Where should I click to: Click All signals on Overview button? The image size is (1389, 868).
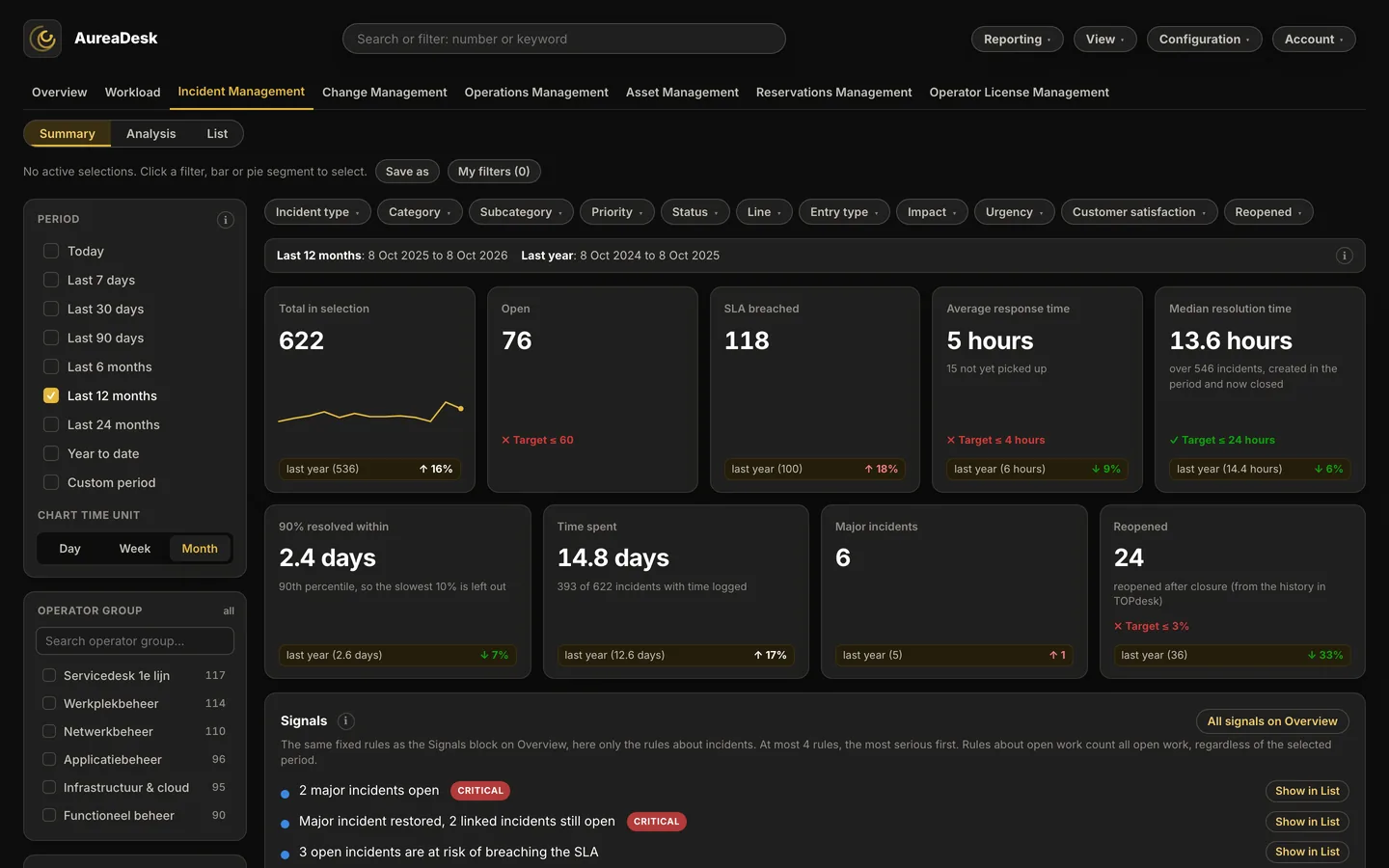coord(1272,721)
